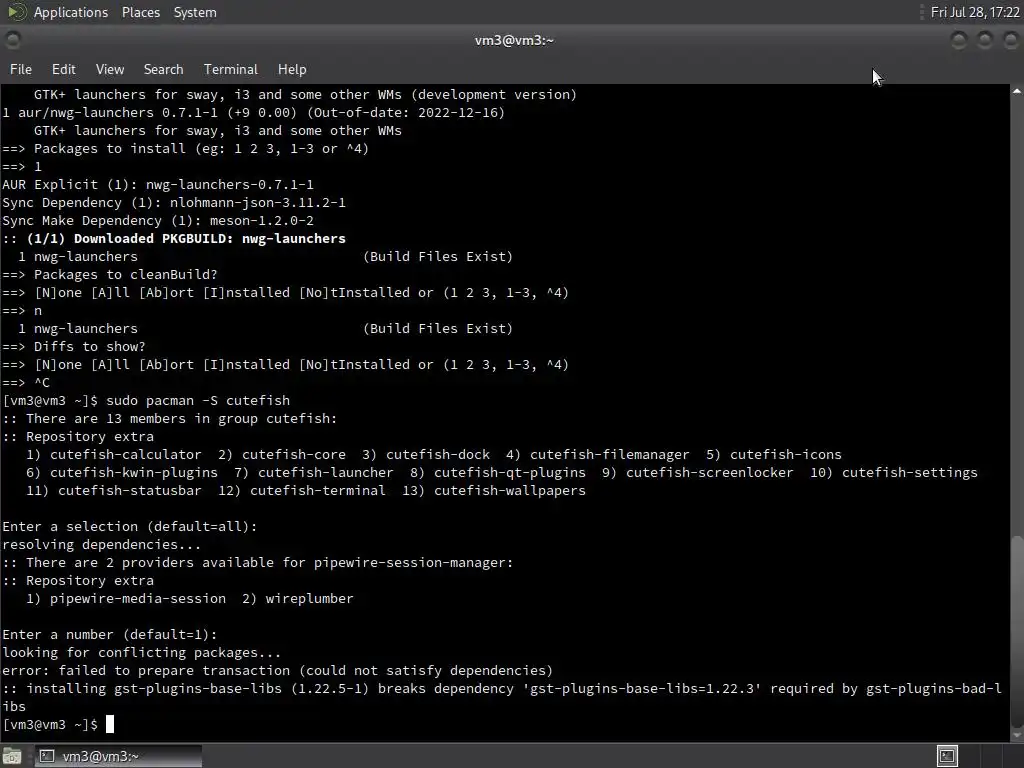Click the text 'cutefish-qt-plugins'

point(509,472)
